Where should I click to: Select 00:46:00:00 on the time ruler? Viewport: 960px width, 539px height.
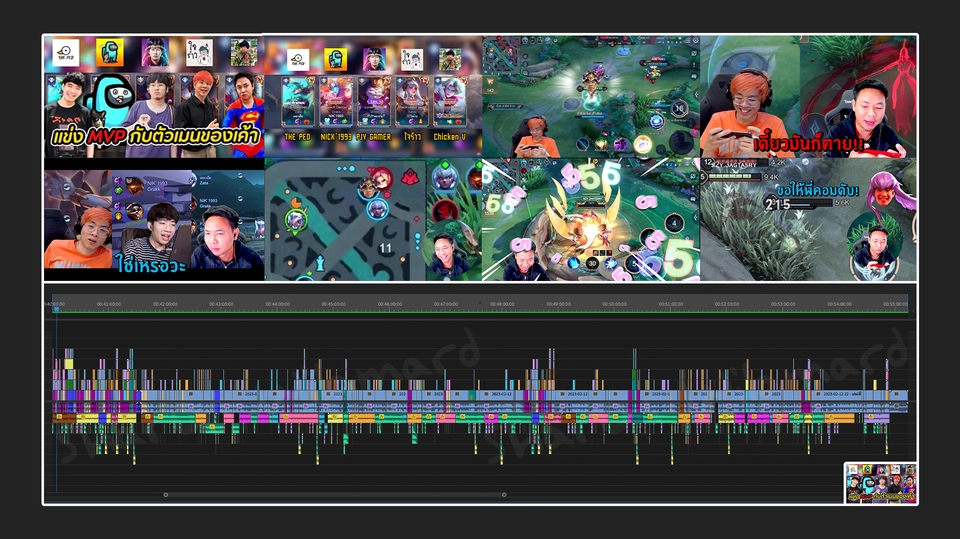(390, 304)
